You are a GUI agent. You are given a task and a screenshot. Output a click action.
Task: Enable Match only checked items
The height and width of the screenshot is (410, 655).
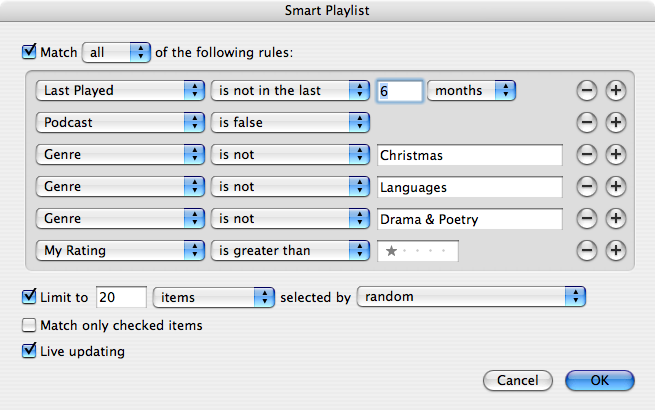pos(29,325)
